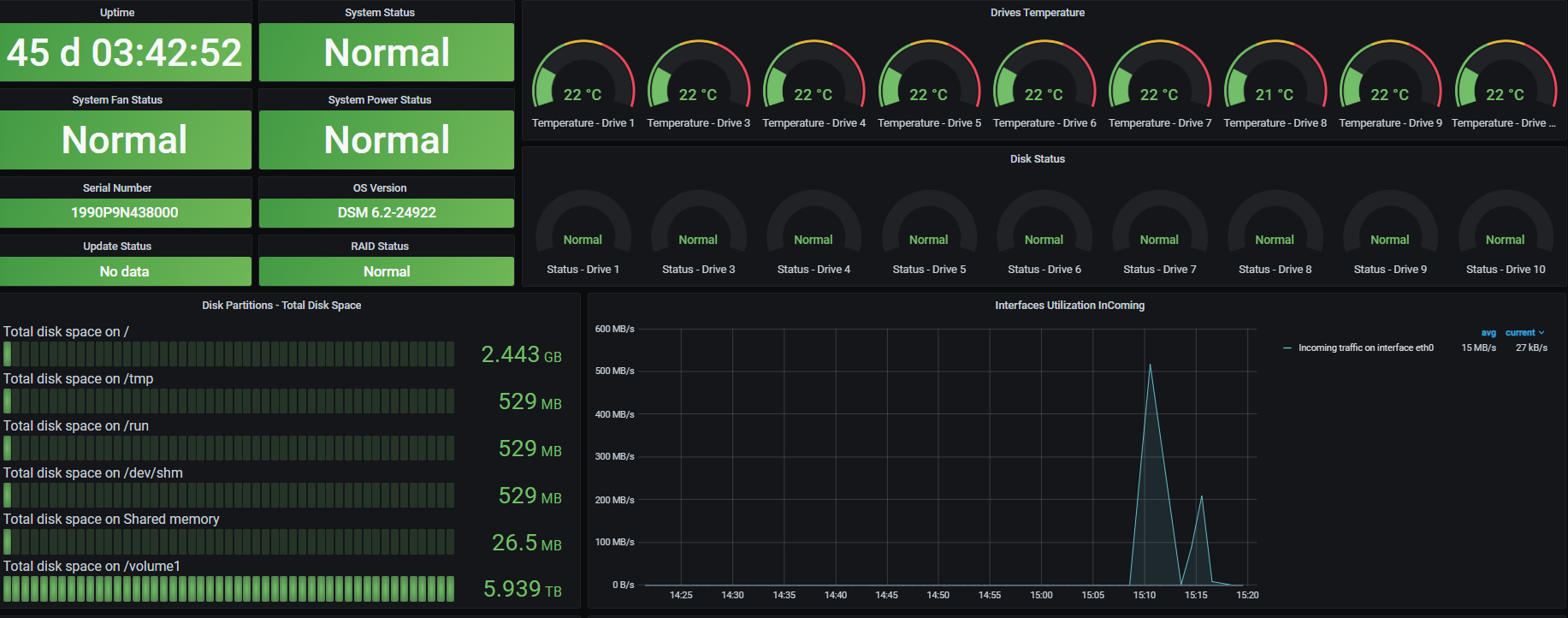Click the /volume1 total disk space bar
This screenshot has height=618, width=1568.
pyautogui.click(x=229, y=589)
